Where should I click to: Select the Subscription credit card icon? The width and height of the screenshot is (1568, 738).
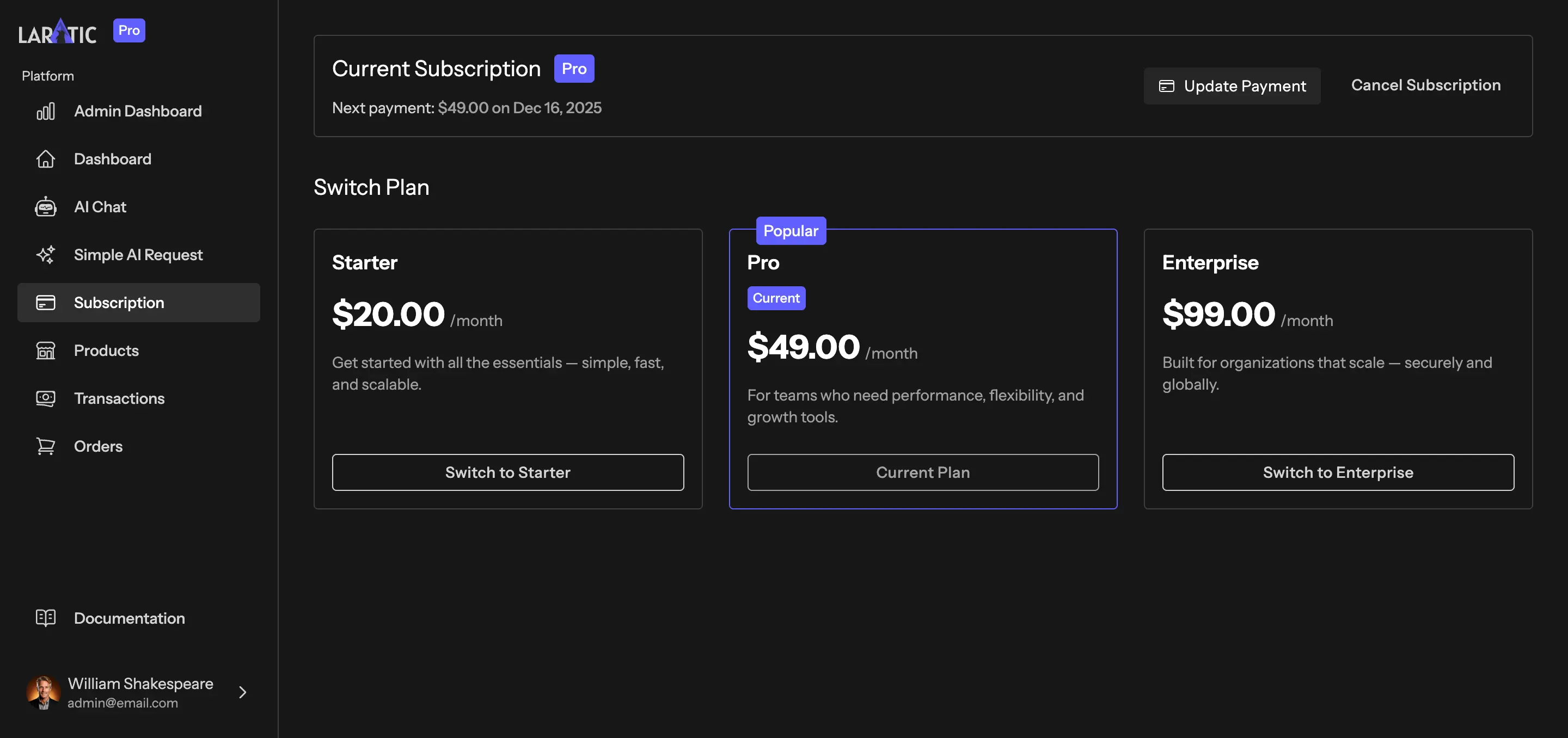tap(46, 302)
